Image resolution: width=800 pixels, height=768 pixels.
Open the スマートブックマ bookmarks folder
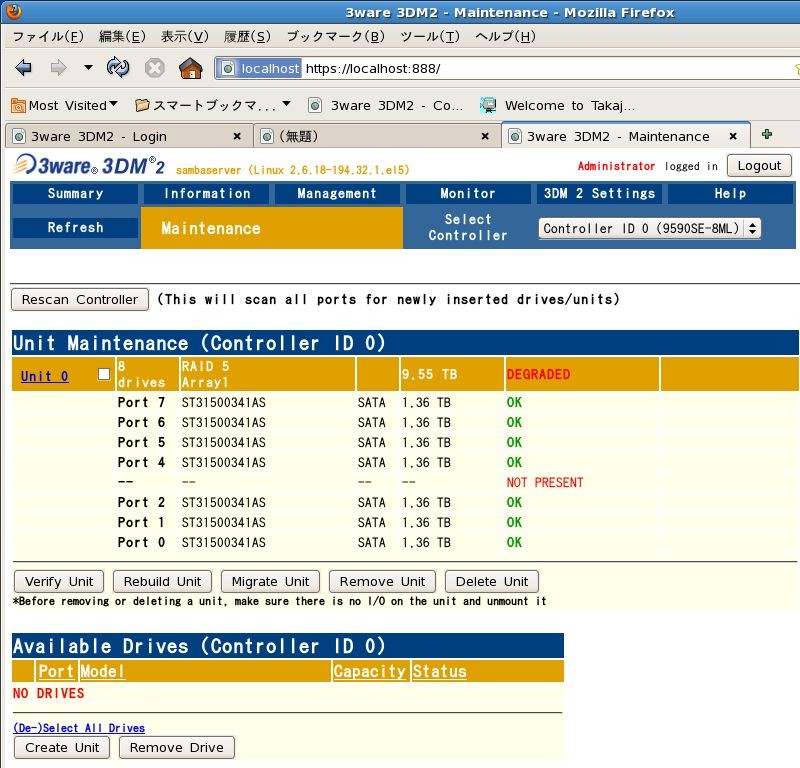(213, 106)
